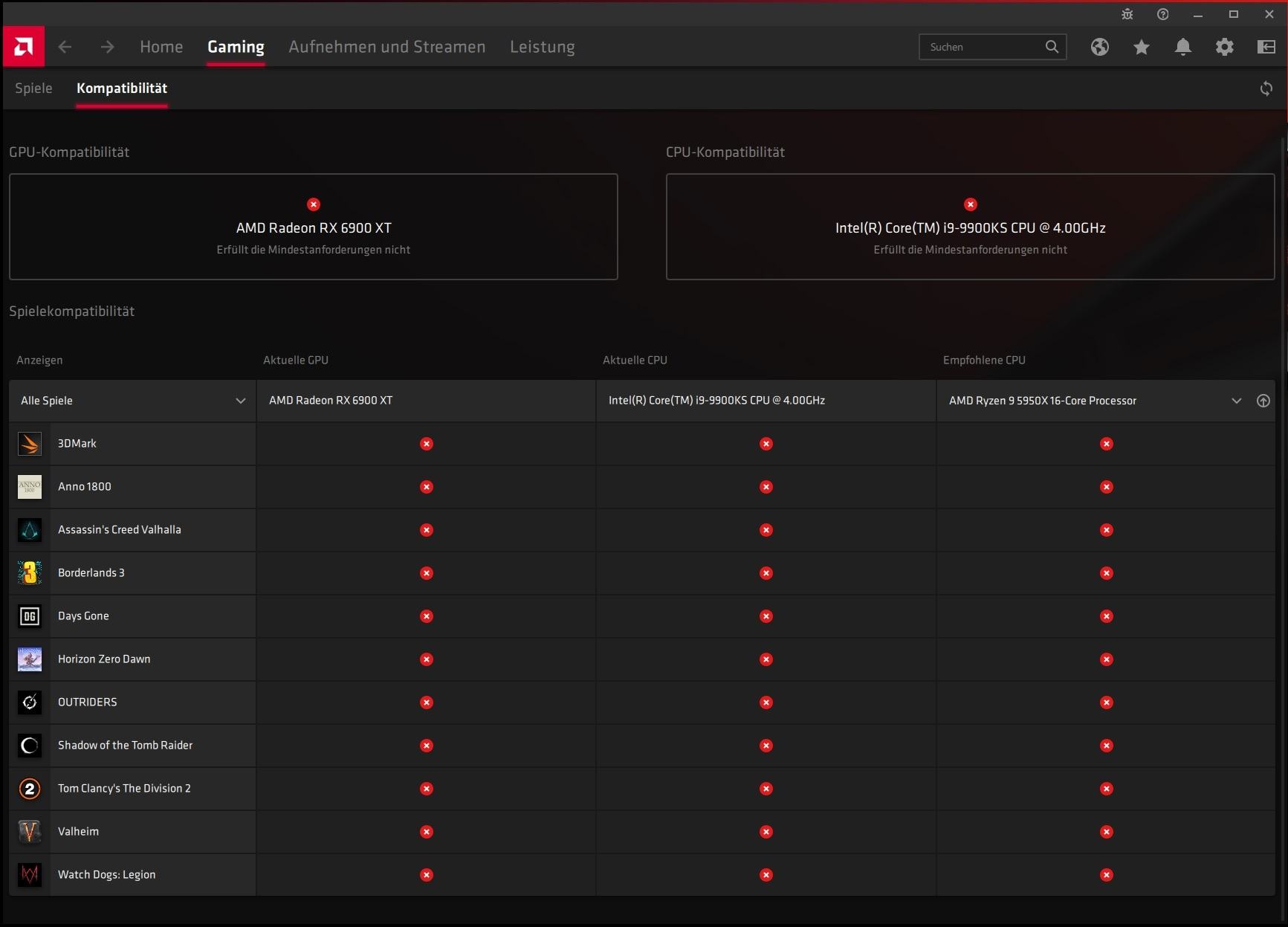Click the OUTRIDERS game icon

30,702
